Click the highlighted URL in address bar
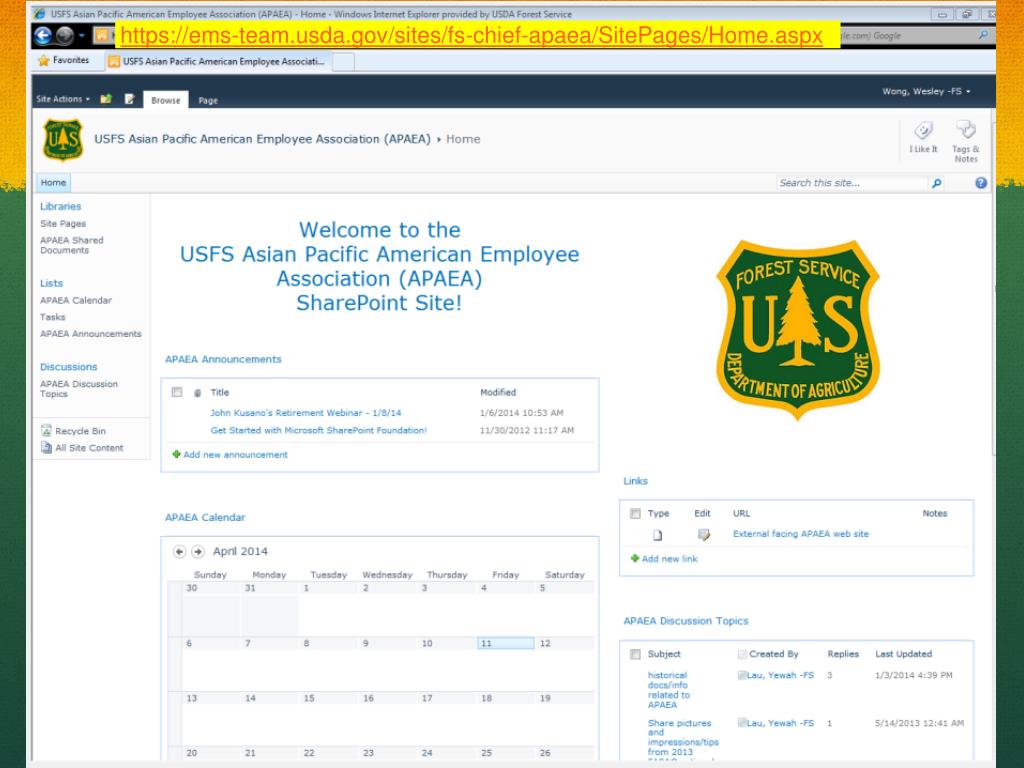1024x768 pixels. click(x=472, y=35)
